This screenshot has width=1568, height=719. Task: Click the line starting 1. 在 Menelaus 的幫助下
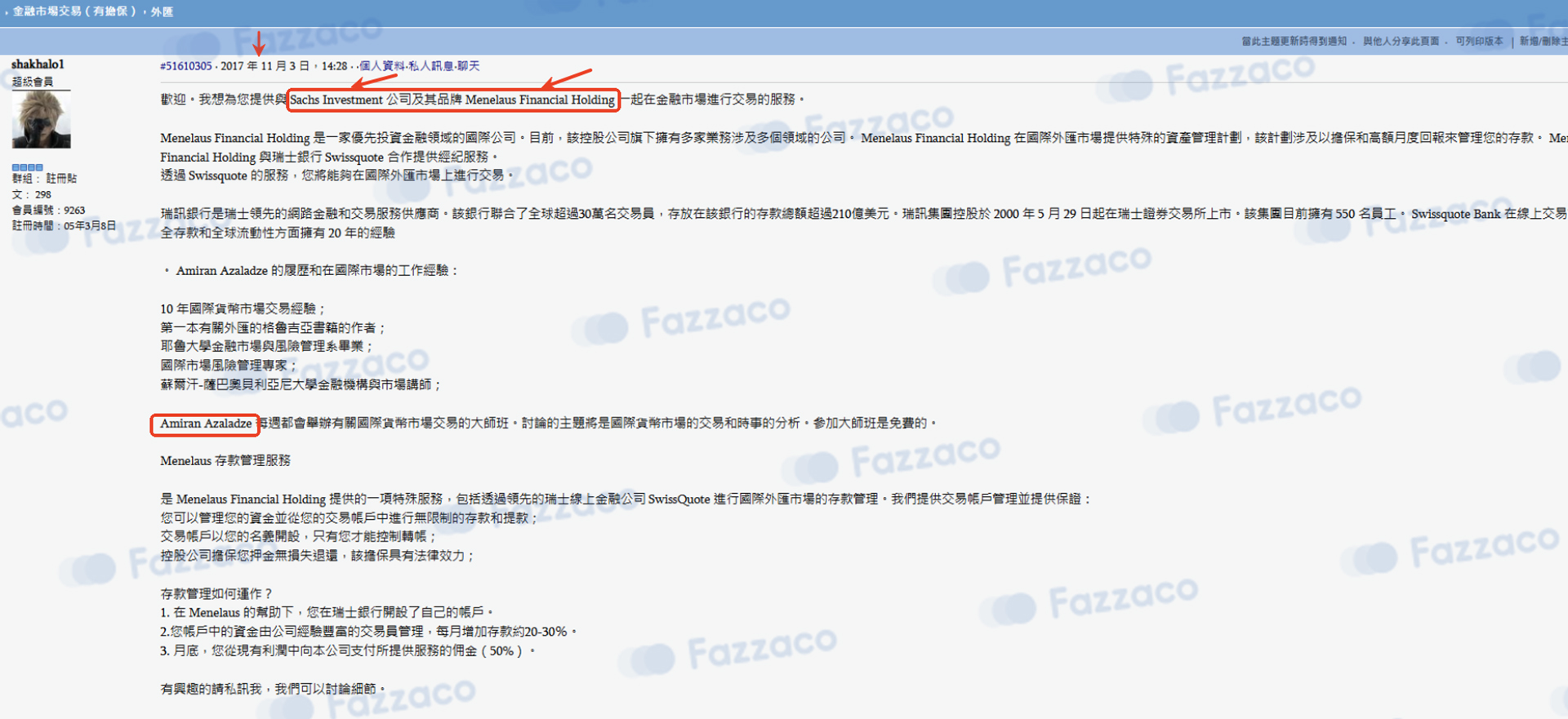(x=327, y=612)
